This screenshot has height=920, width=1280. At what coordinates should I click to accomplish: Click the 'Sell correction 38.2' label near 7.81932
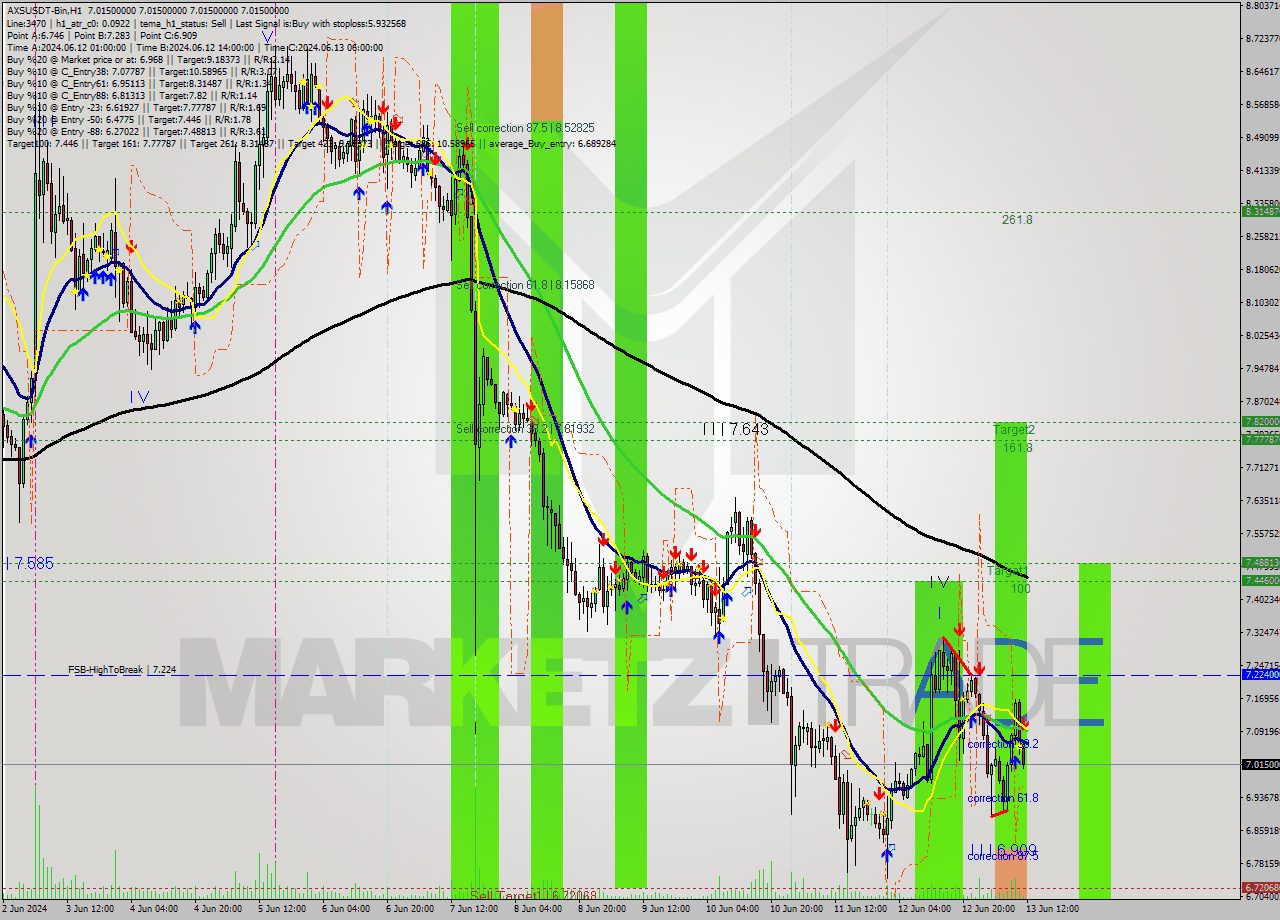525,428
